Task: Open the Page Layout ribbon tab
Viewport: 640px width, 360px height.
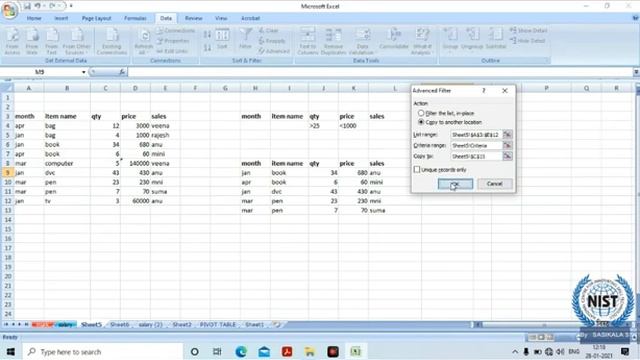Action: (96, 18)
